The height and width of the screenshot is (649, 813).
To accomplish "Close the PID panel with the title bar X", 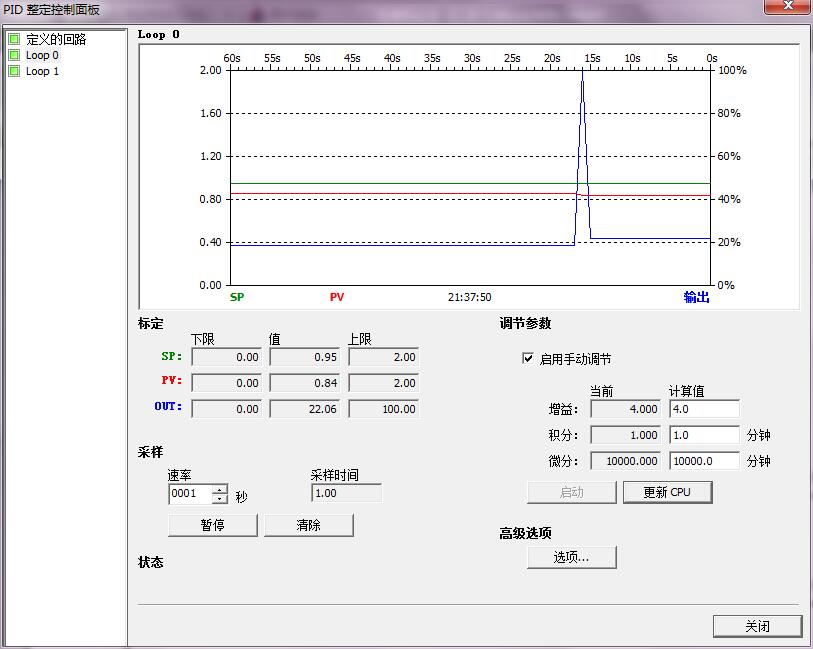I will (787, 6).
